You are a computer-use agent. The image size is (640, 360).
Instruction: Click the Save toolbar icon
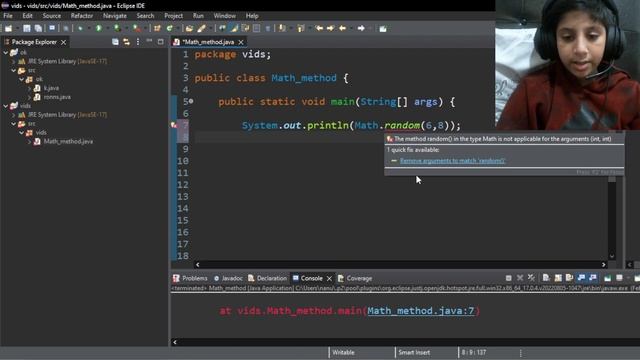click(27, 28)
